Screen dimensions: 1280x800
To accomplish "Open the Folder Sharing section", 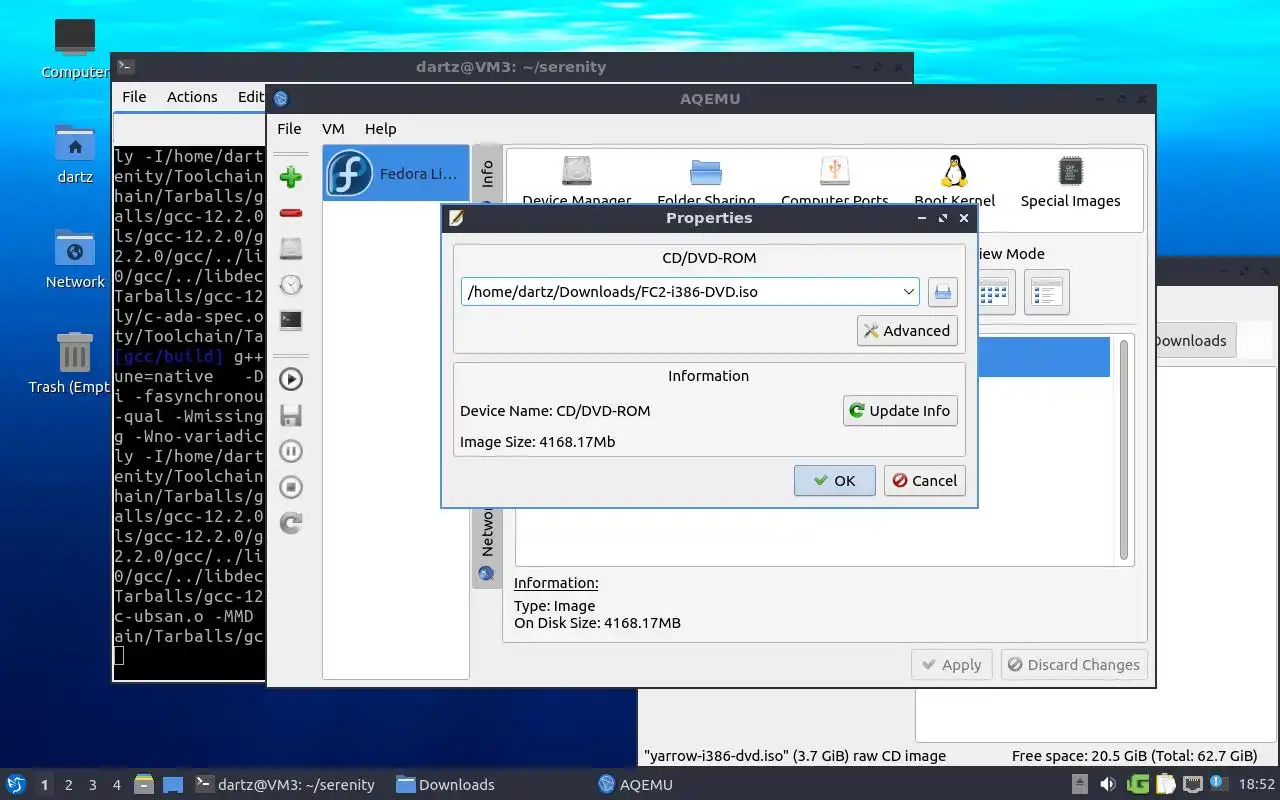I will (x=706, y=181).
